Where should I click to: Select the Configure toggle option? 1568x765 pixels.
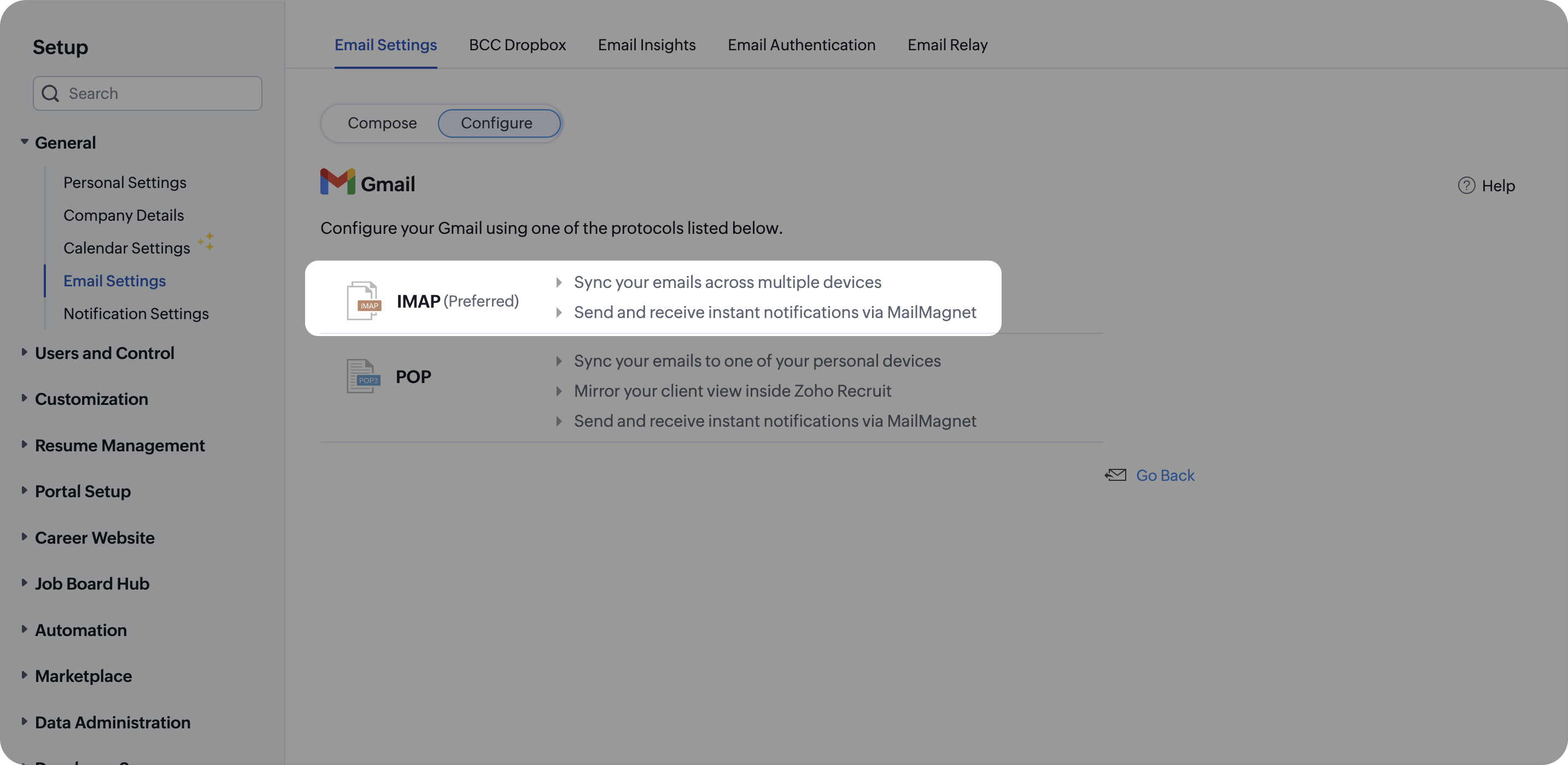point(498,123)
